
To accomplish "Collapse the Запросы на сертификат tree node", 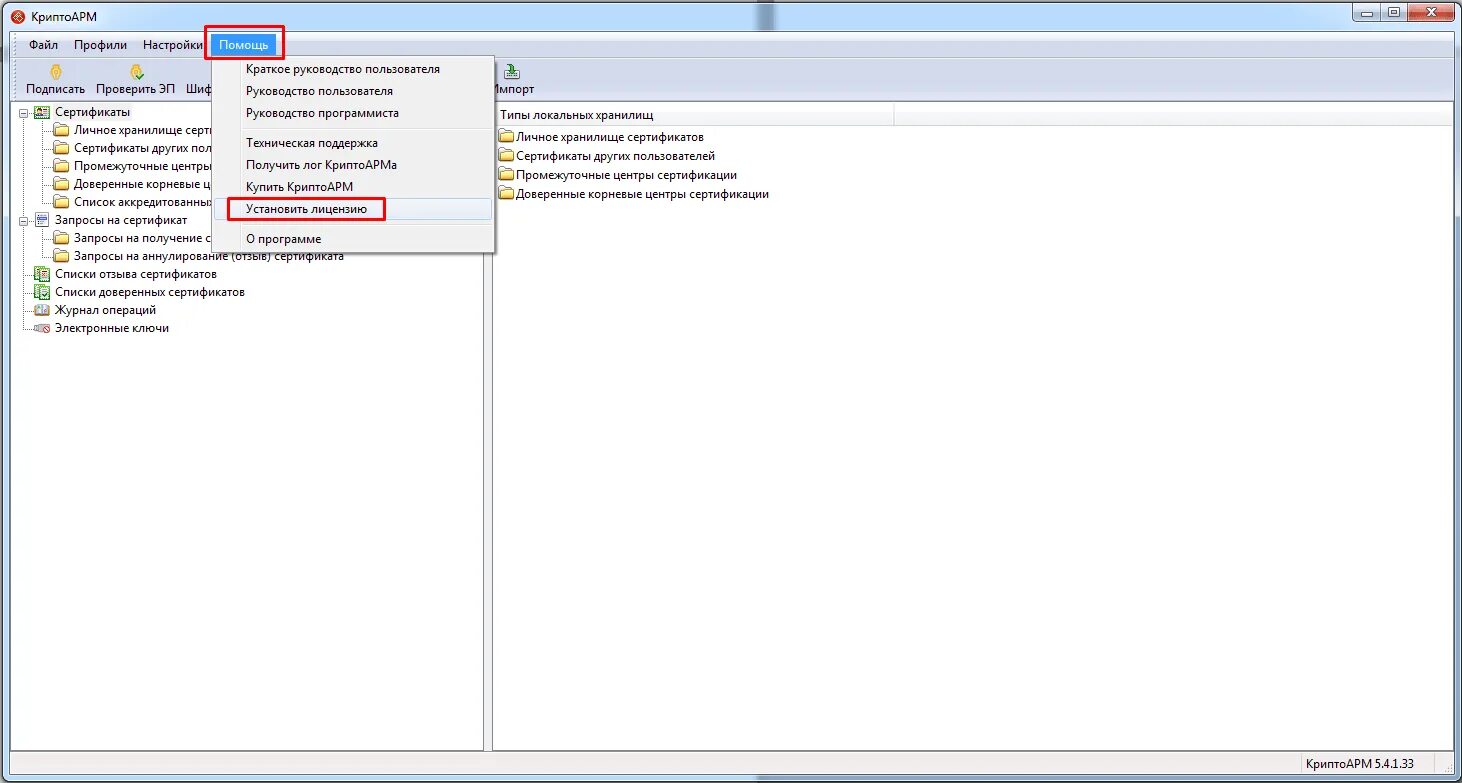I will point(24,221).
